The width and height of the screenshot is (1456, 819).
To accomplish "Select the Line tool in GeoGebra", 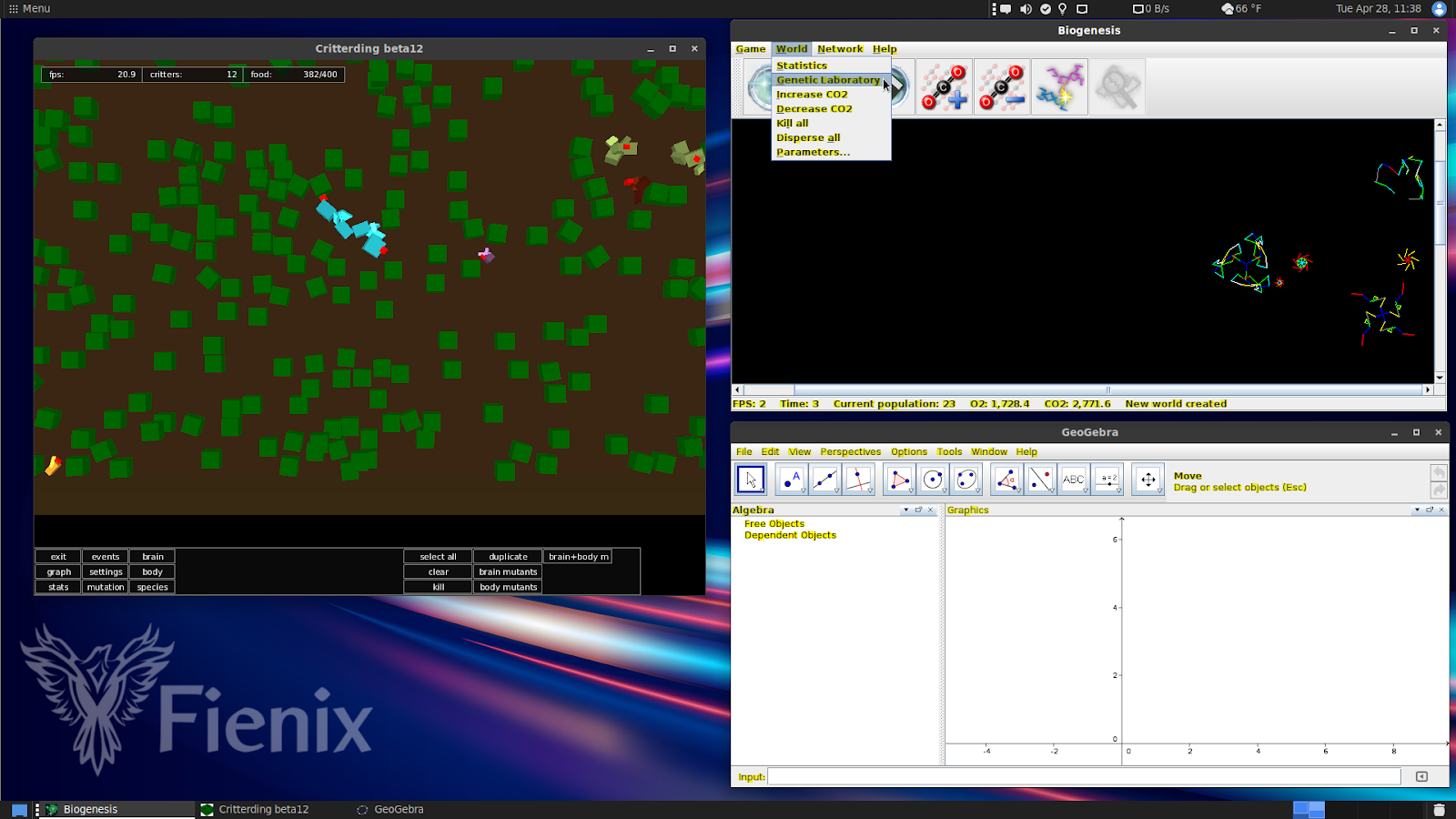I will [x=825, y=479].
